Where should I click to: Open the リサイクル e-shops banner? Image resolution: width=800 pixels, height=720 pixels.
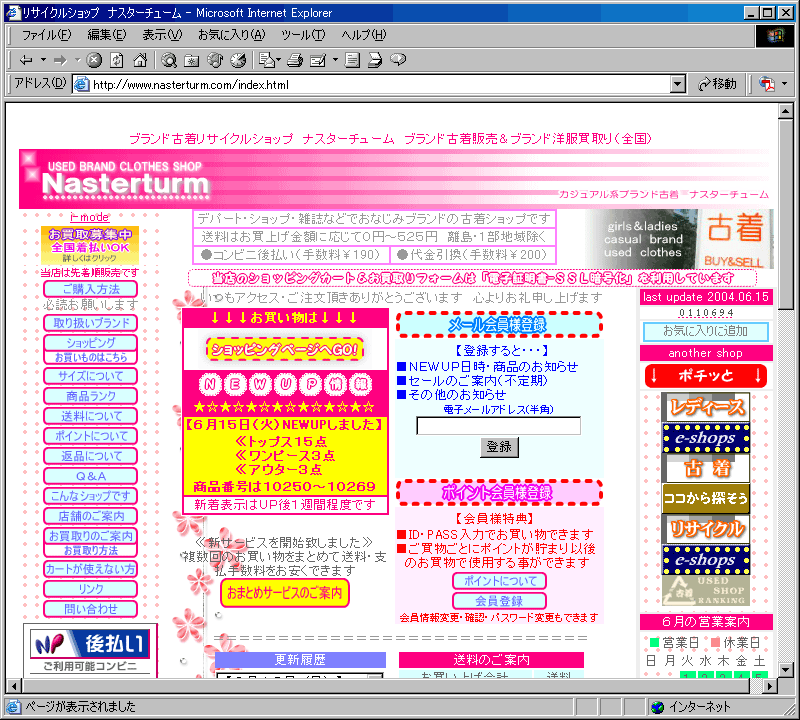coord(706,545)
